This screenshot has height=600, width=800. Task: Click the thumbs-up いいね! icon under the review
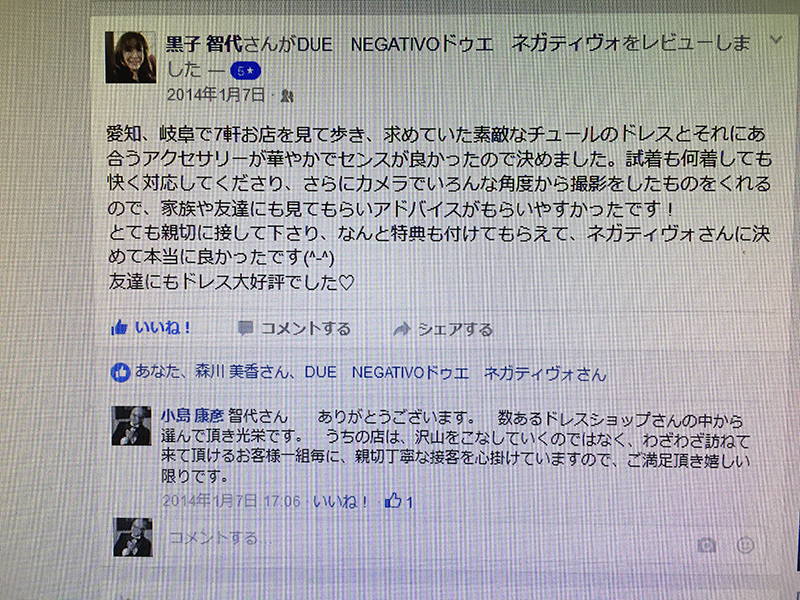click(118, 328)
